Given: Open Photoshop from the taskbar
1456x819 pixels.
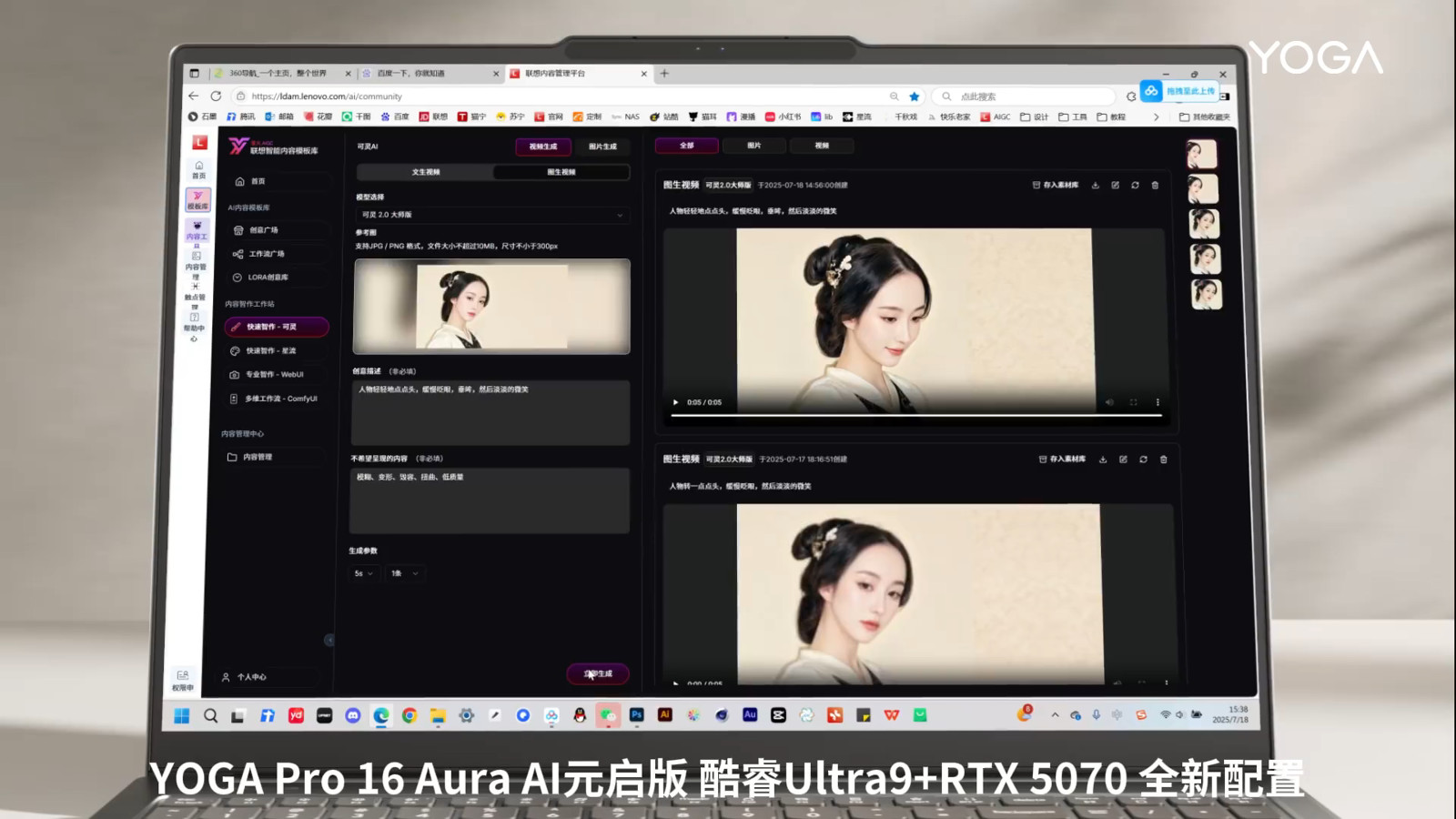Looking at the screenshot, I should pos(637,715).
